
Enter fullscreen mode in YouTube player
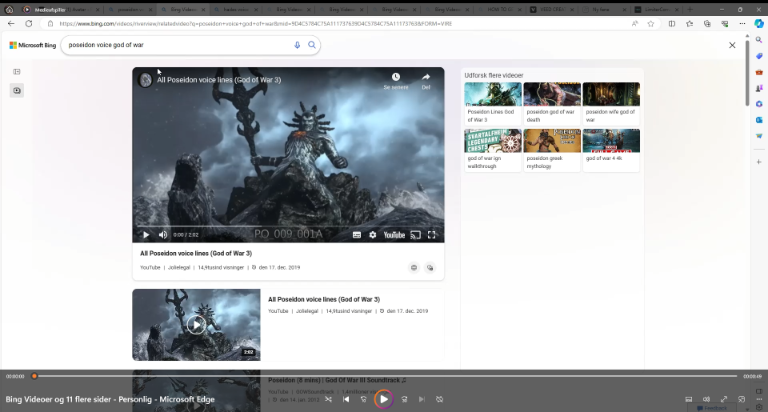(432, 235)
